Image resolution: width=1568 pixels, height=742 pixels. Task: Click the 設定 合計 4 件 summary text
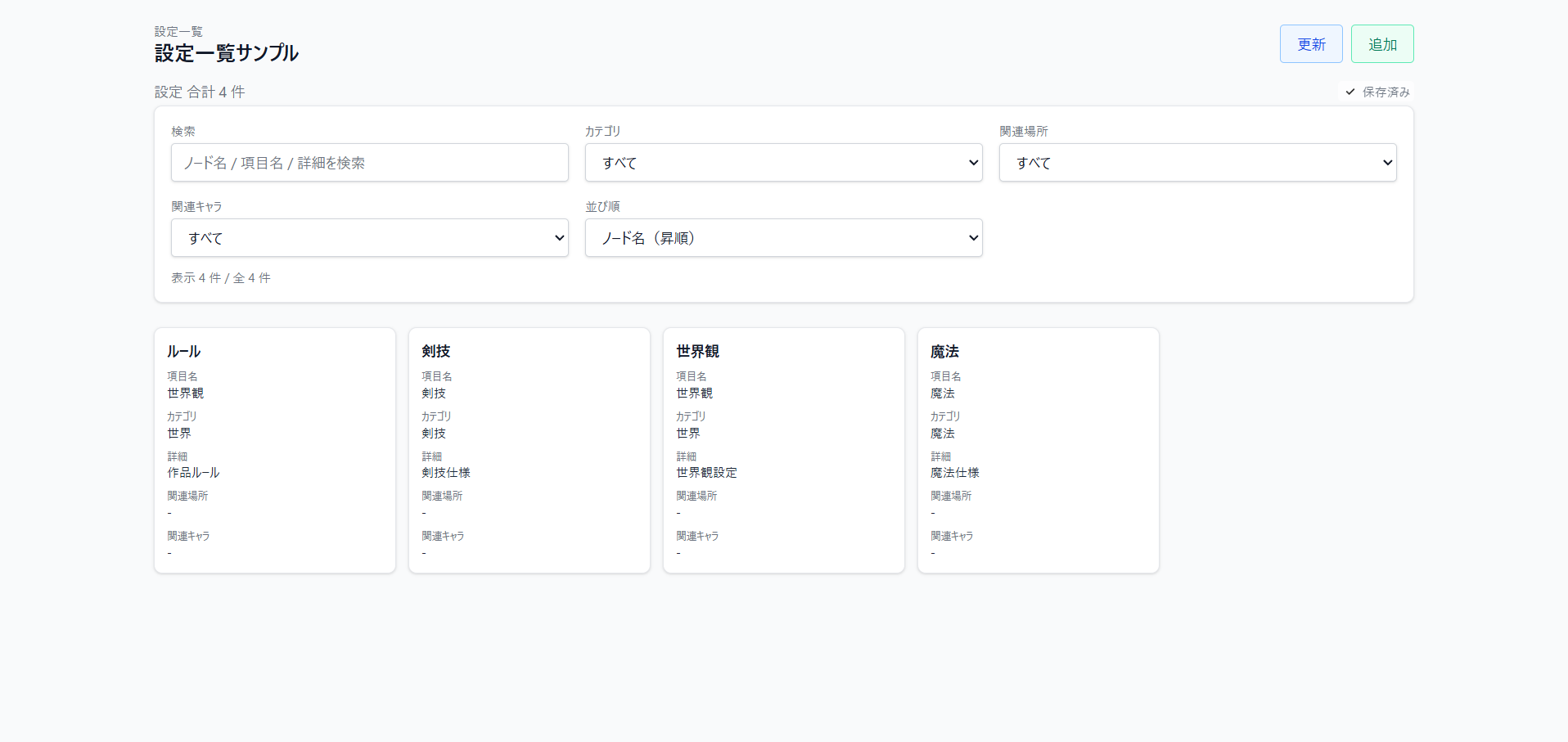pyautogui.click(x=200, y=92)
